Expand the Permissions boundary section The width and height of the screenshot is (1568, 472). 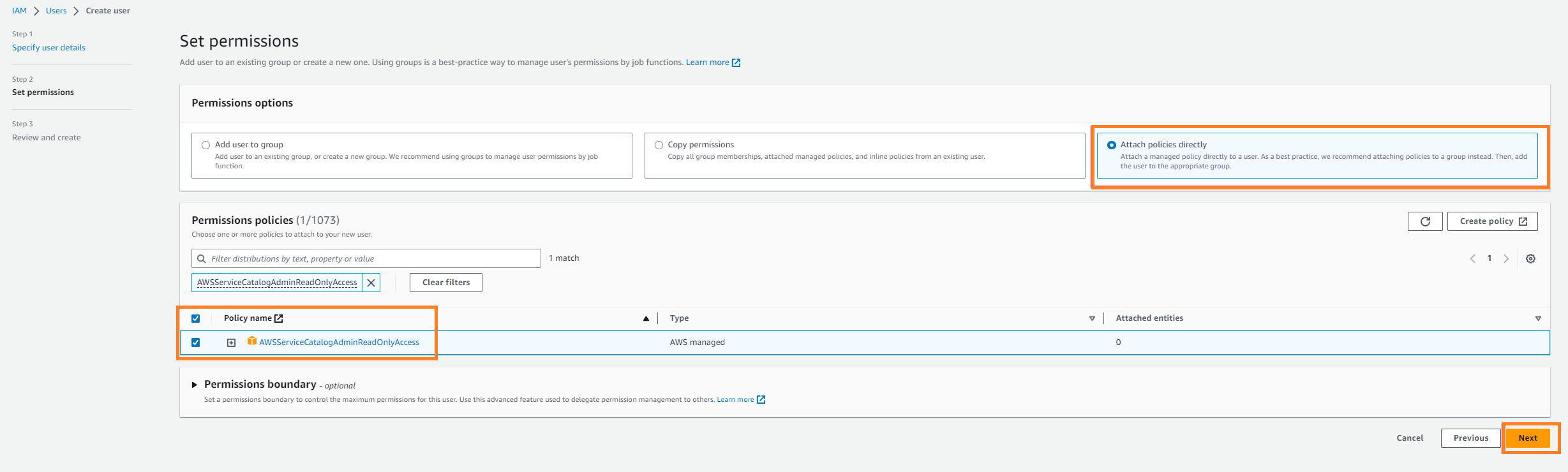point(195,385)
